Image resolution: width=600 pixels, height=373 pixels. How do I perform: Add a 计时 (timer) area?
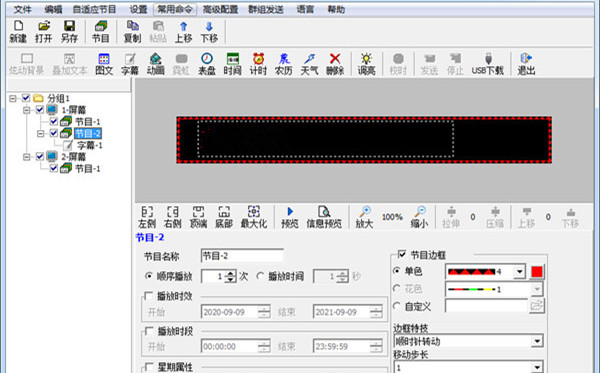[258, 64]
